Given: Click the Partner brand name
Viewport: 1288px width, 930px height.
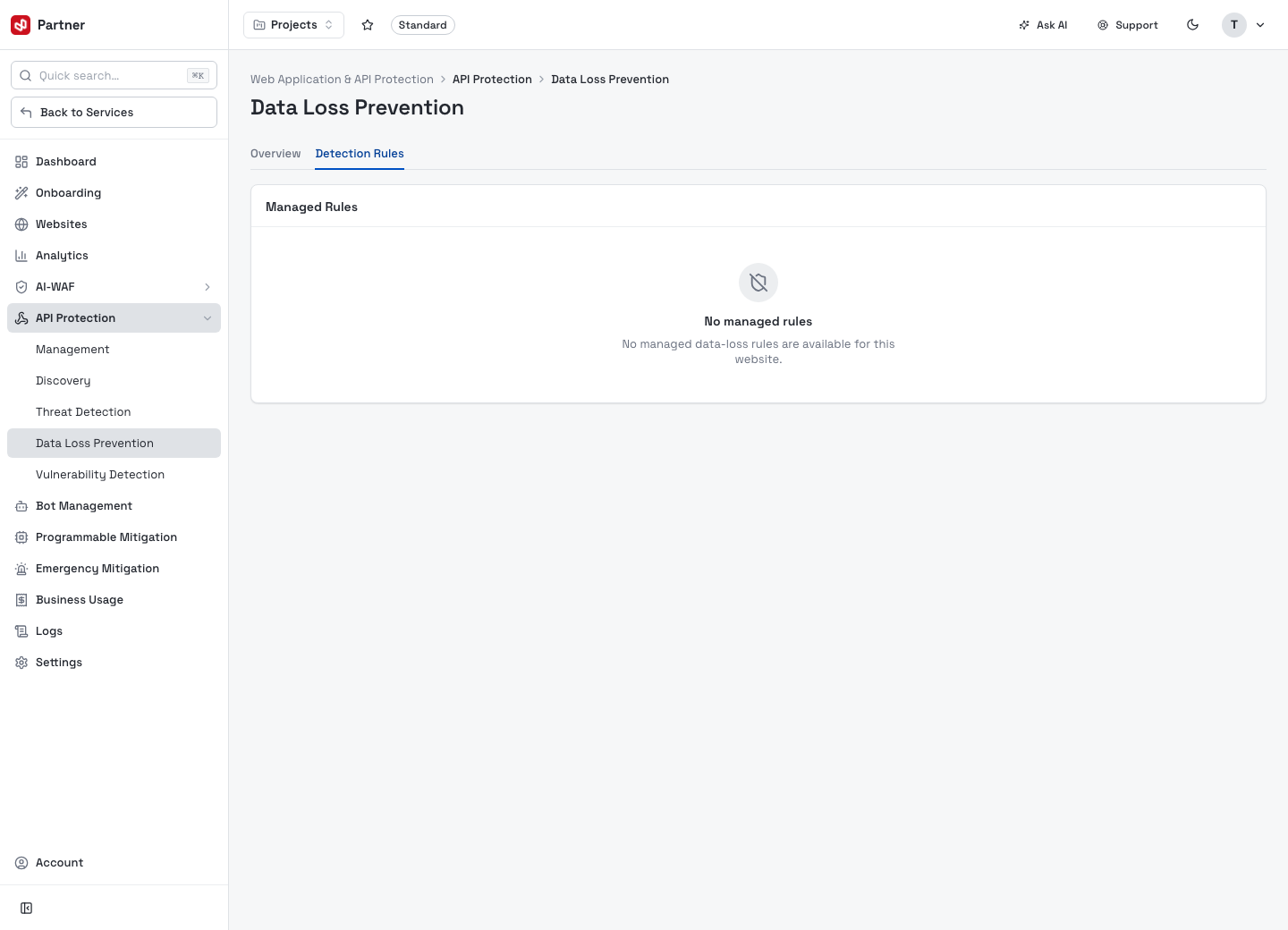Looking at the screenshot, I should [61, 25].
